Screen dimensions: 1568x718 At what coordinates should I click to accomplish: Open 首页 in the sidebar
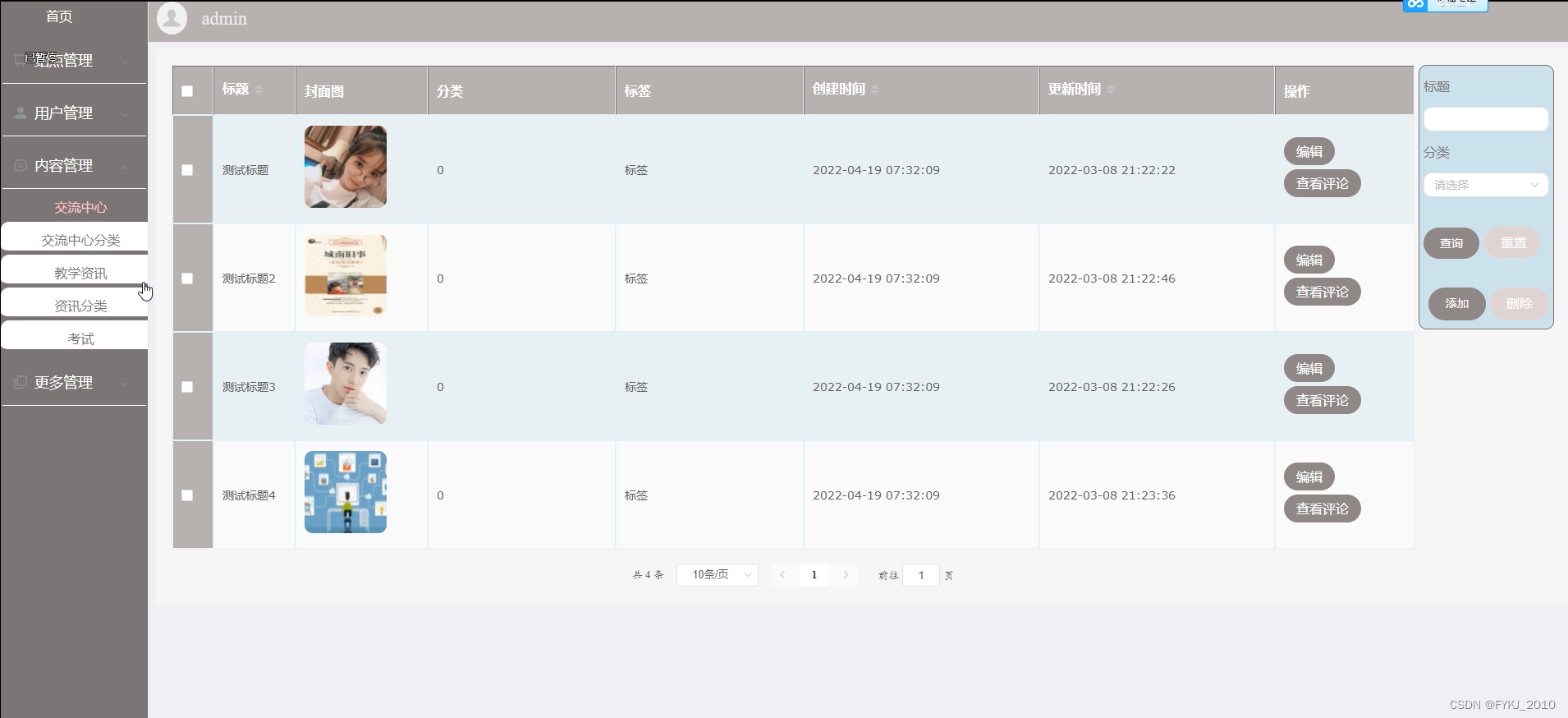point(59,16)
